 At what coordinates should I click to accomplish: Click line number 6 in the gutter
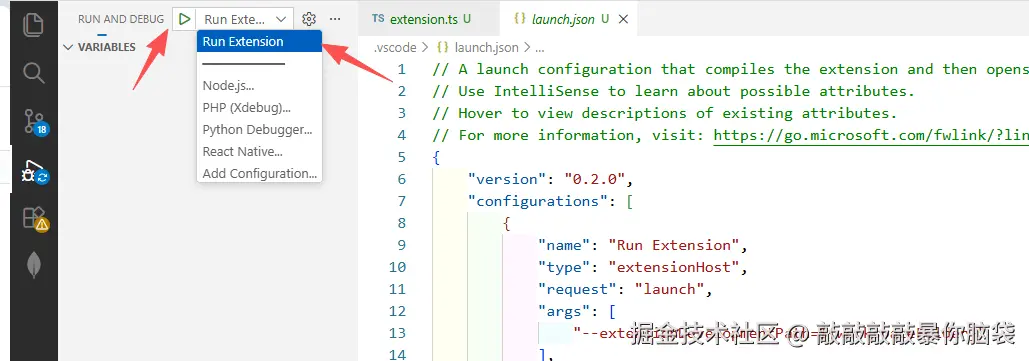[x=402, y=179]
